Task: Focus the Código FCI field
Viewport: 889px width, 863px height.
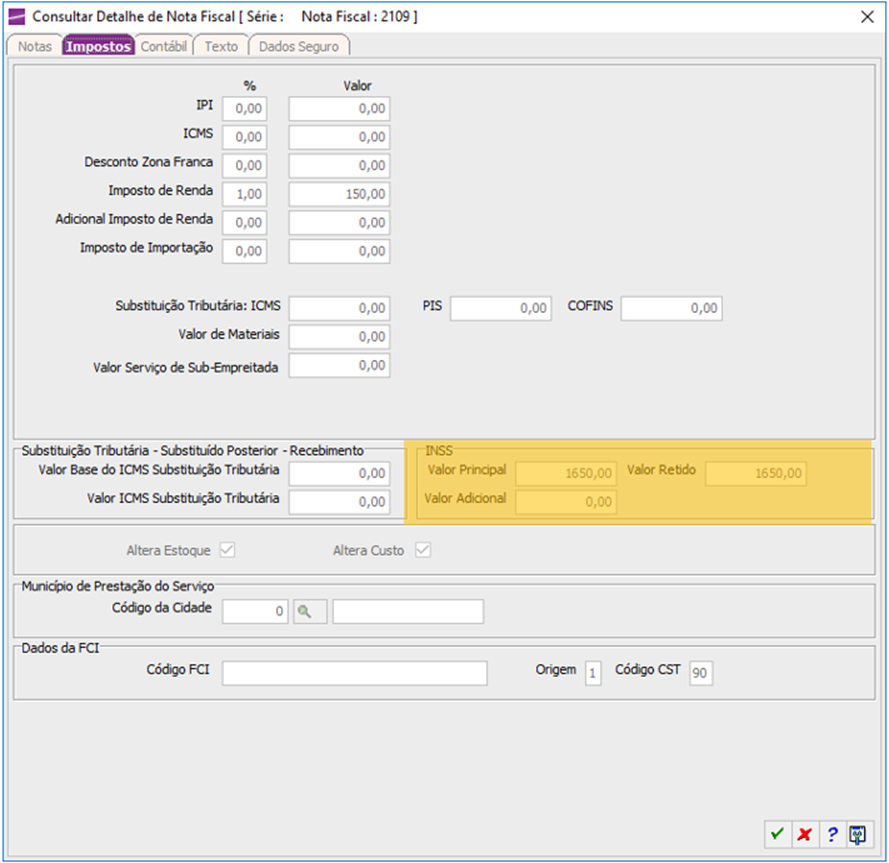Action: click(x=354, y=673)
